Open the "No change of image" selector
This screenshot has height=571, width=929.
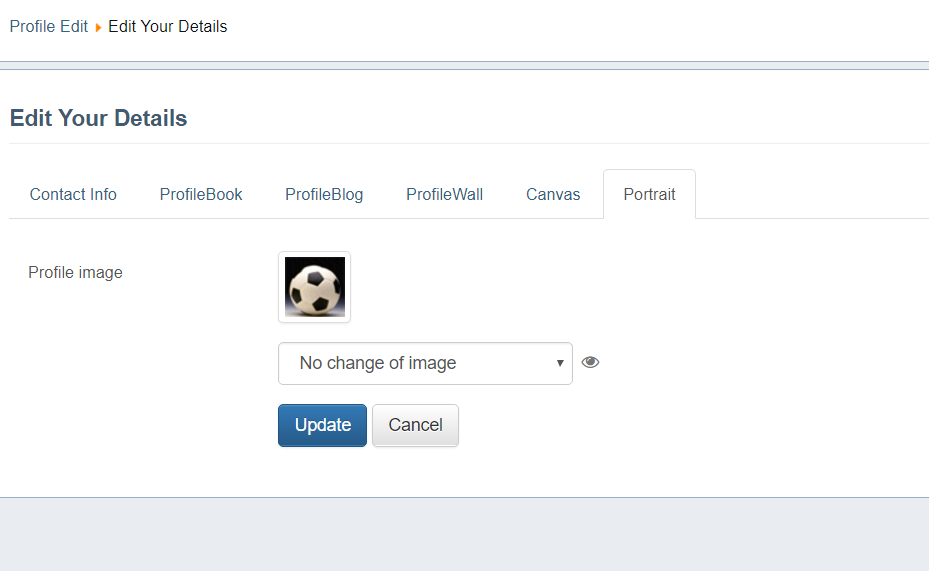[x=425, y=363]
